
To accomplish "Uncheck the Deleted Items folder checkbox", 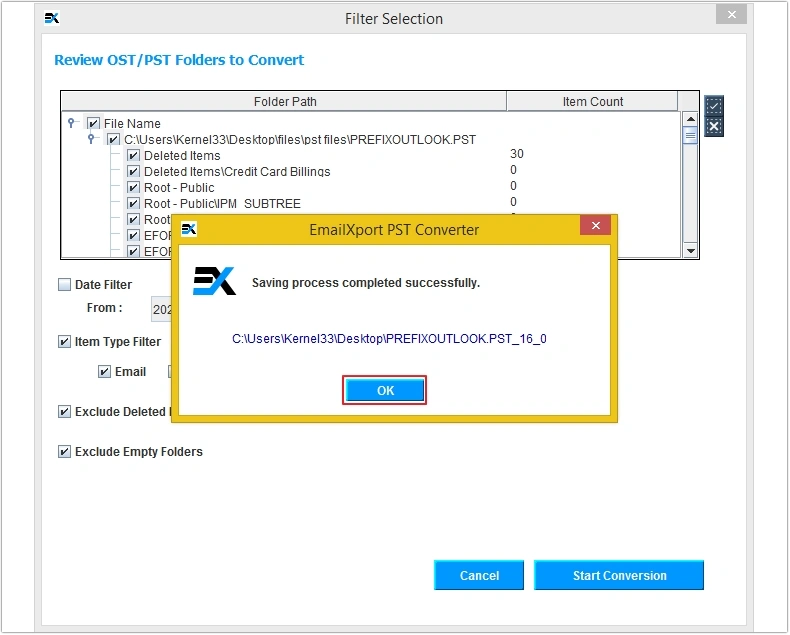I will (133, 156).
